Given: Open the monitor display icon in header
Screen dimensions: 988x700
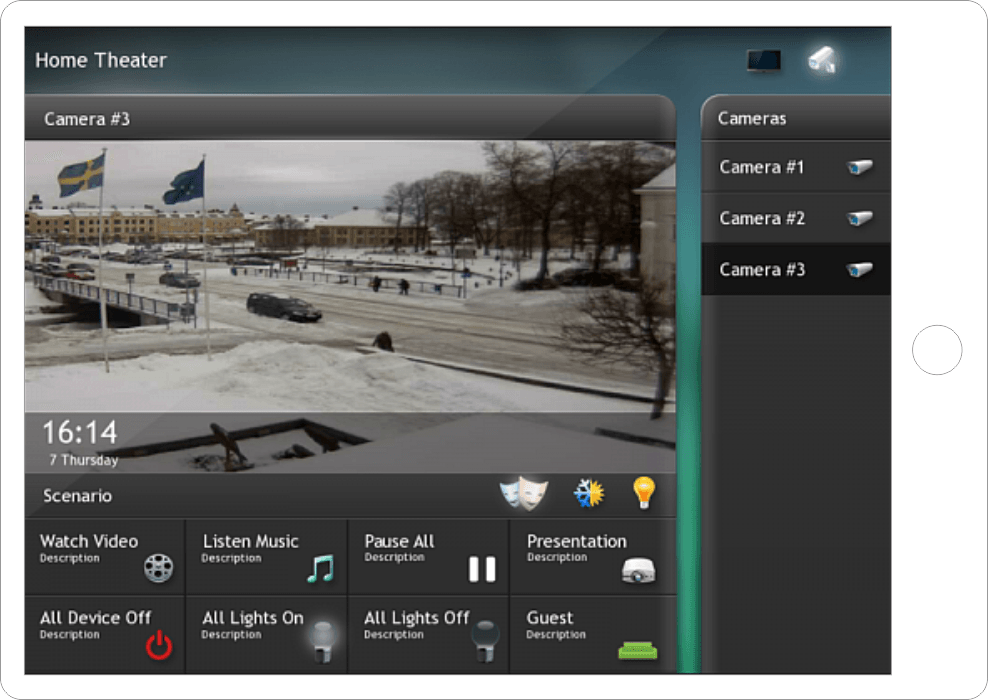Looking at the screenshot, I should click(764, 61).
